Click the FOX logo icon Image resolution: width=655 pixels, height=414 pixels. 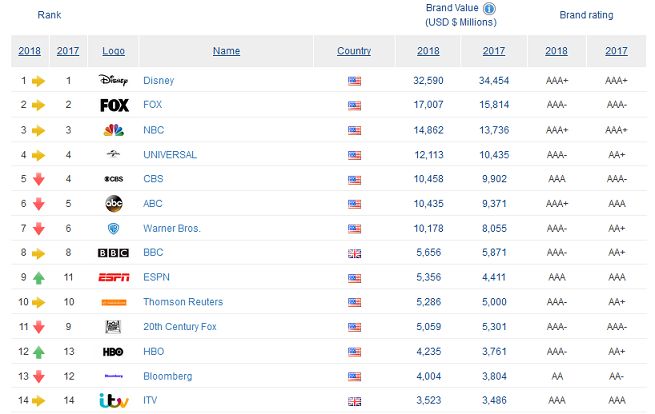pos(114,105)
